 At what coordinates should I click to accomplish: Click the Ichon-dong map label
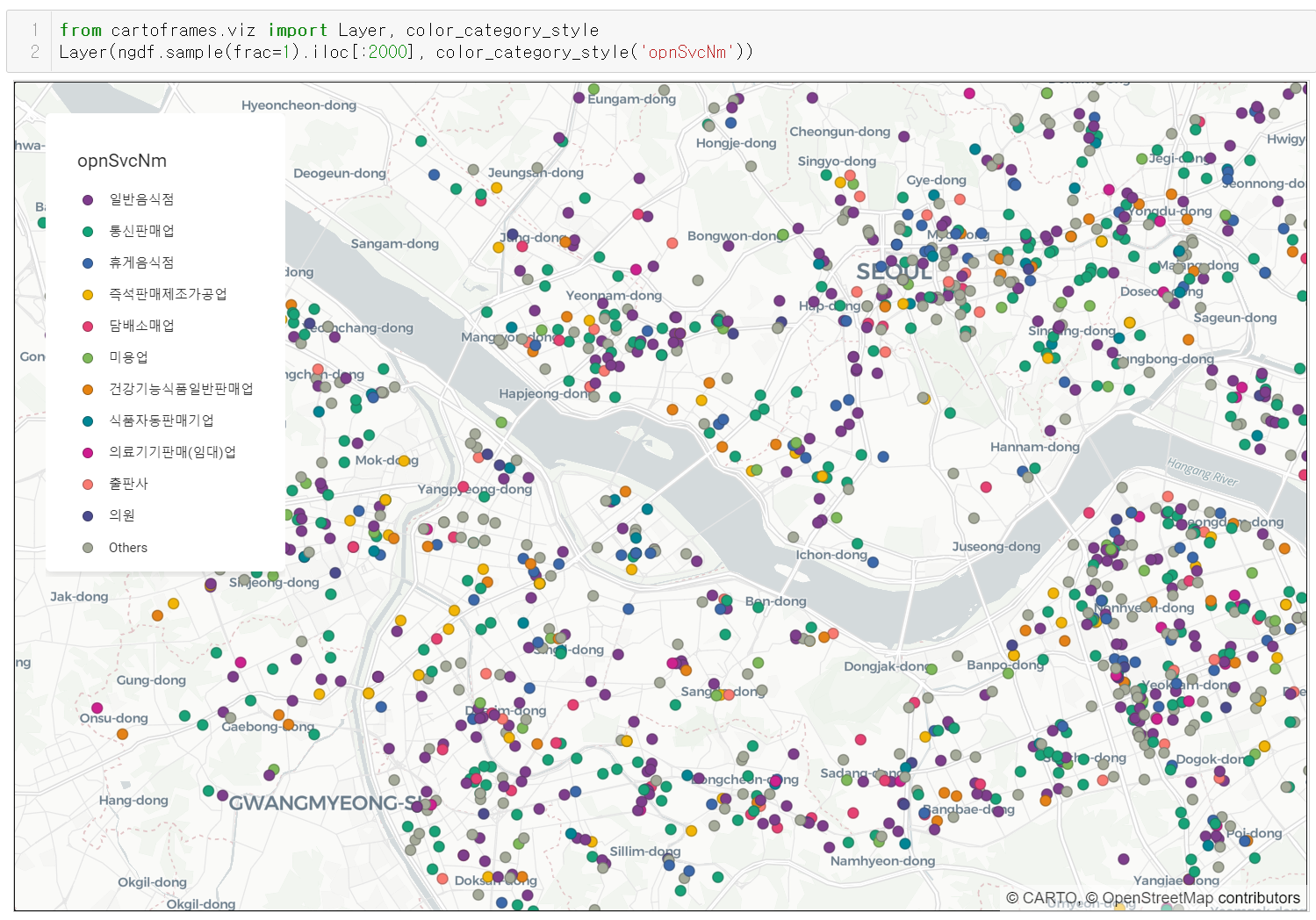(831, 555)
